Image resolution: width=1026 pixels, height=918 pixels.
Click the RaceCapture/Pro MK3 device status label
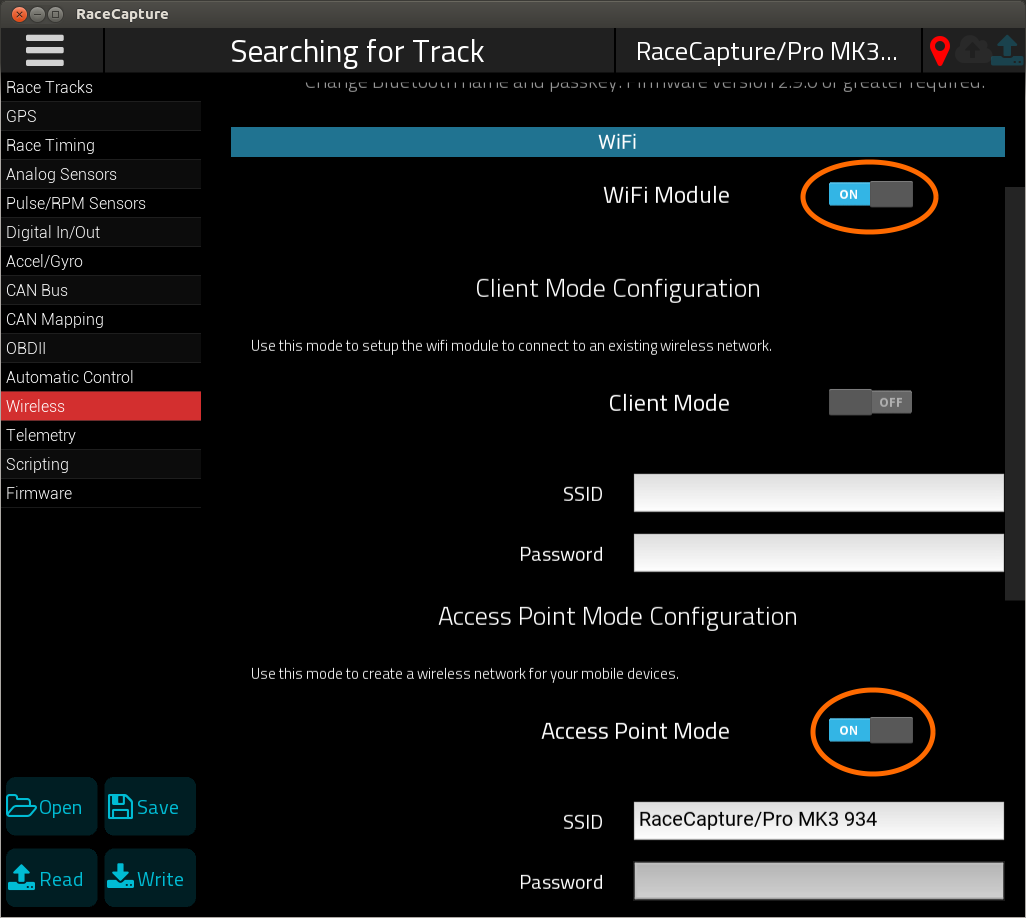[767, 51]
